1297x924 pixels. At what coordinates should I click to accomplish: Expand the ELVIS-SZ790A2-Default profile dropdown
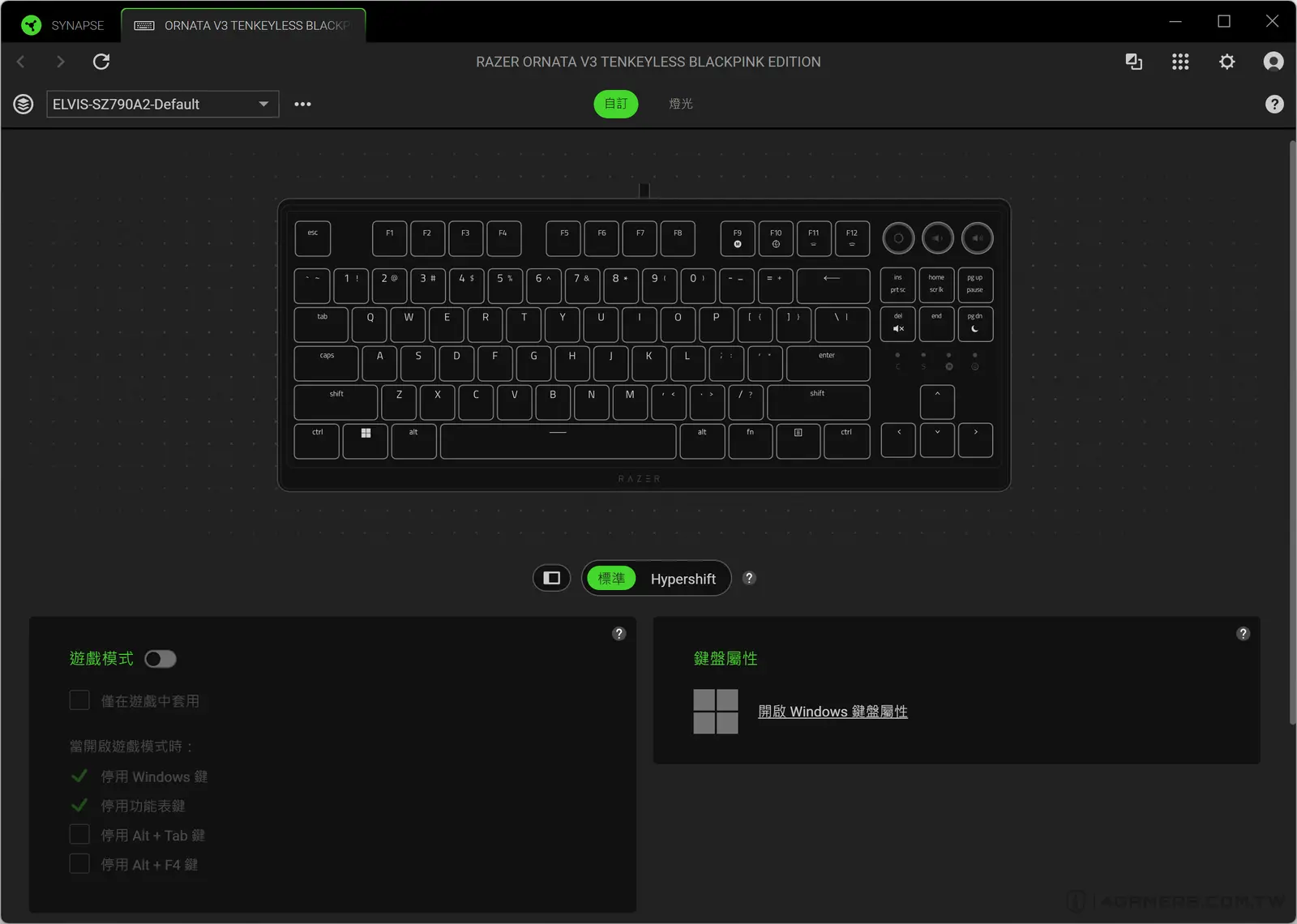[x=163, y=104]
